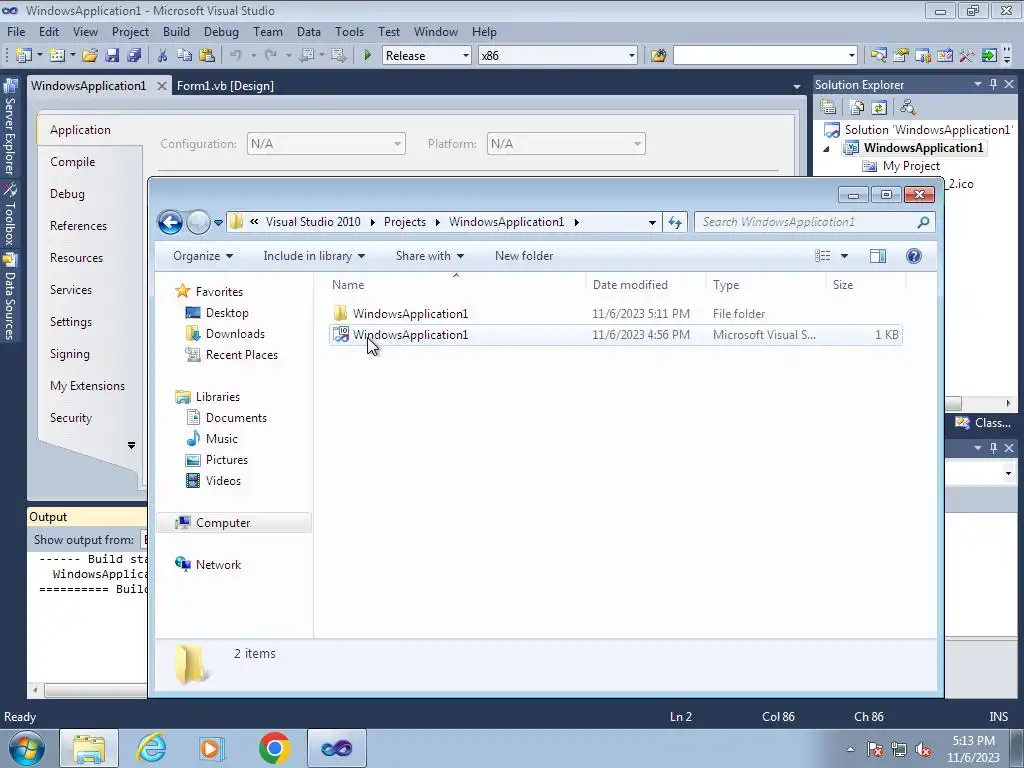Toggle the preview pane icon in explorer

pyautogui.click(x=878, y=256)
